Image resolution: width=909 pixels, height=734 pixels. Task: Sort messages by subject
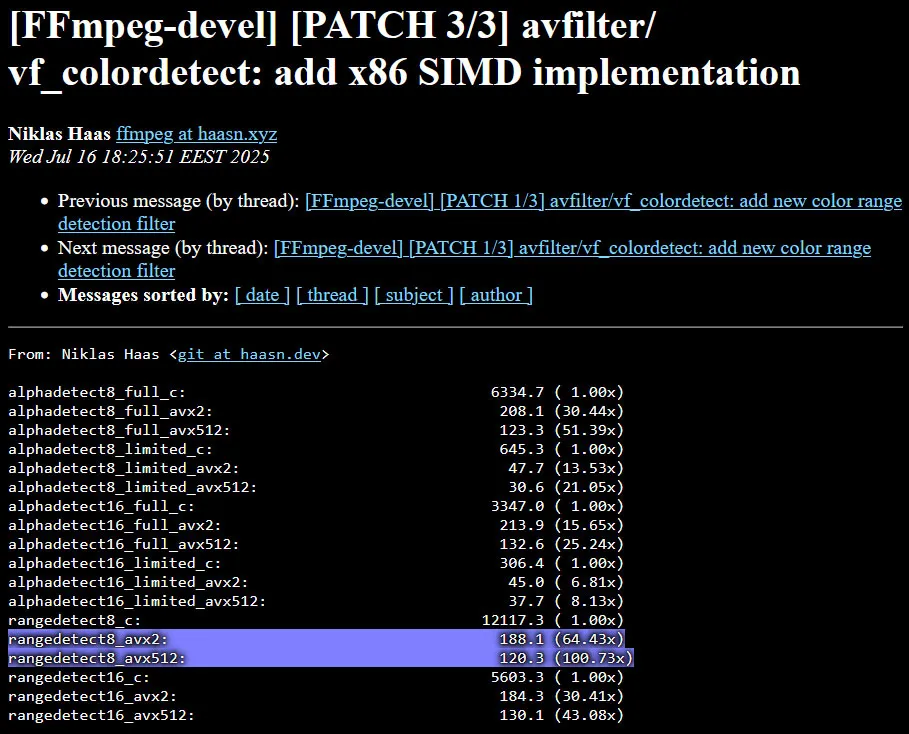point(414,295)
